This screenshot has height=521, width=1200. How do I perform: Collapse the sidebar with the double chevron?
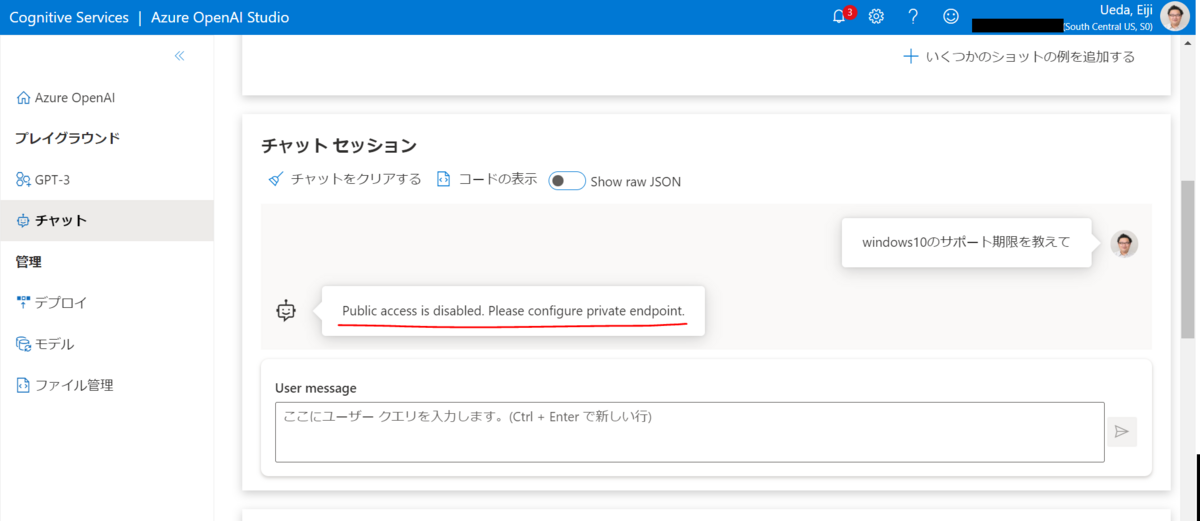pyautogui.click(x=179, y=56)
